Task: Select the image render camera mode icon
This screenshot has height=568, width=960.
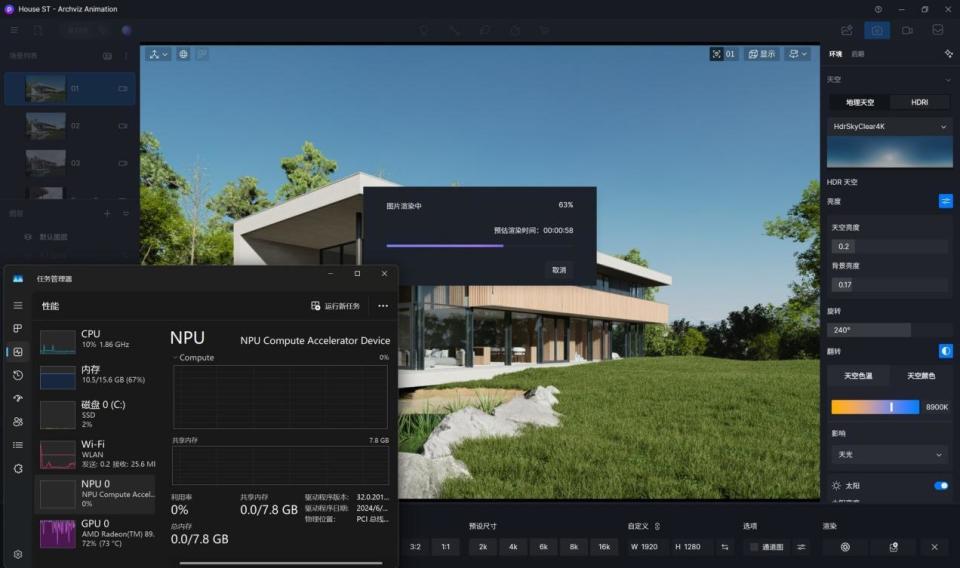Action: pyautogui.click(x=877, y=31)
